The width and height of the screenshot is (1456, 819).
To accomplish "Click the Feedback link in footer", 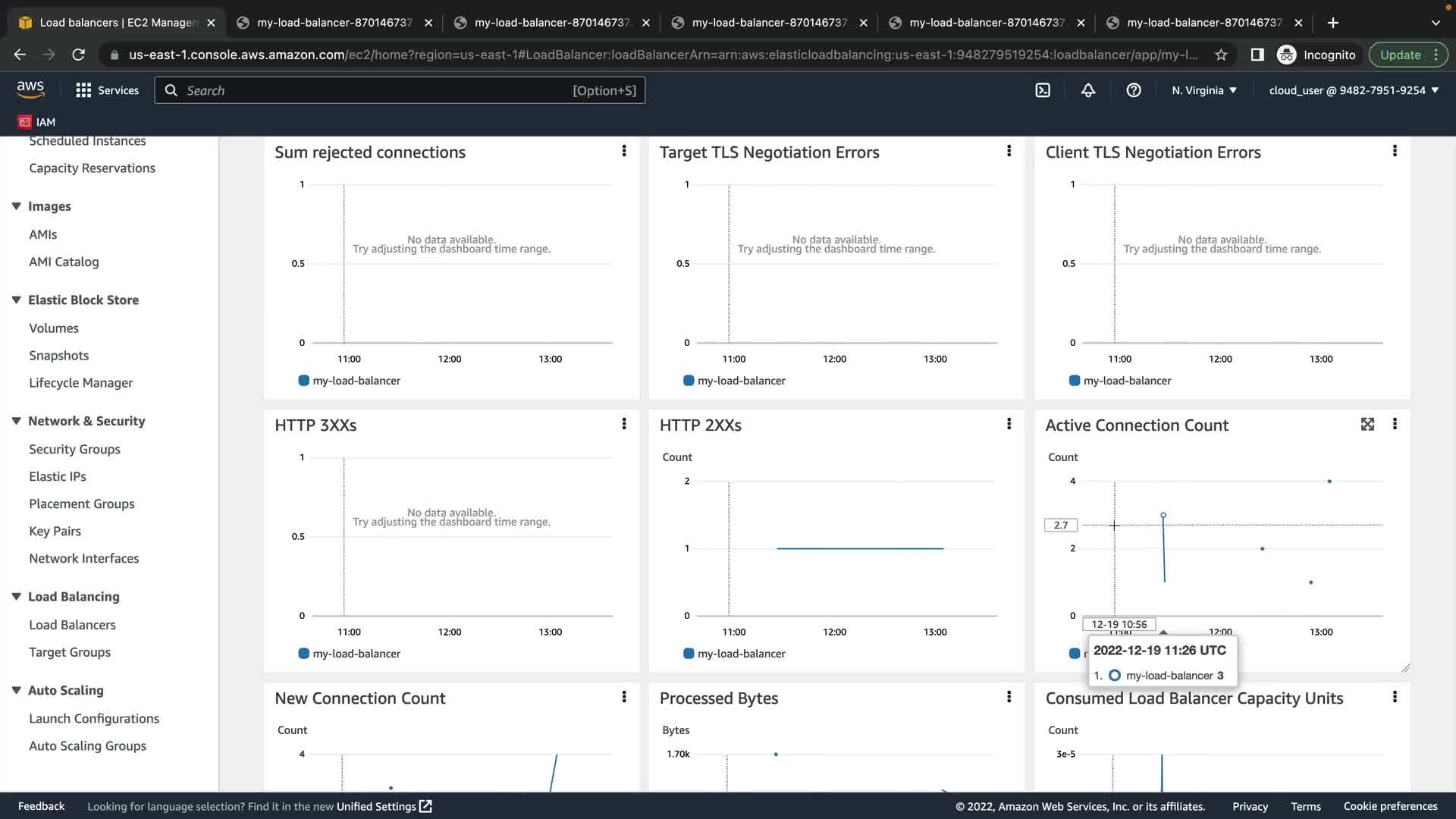I will 41,806.
